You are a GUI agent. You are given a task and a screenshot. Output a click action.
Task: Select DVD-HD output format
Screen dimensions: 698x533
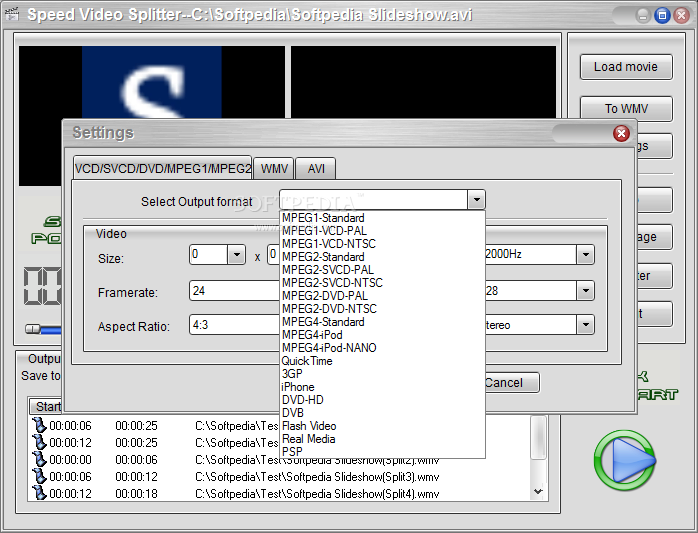pyautogui.click(x=383, y=400)
